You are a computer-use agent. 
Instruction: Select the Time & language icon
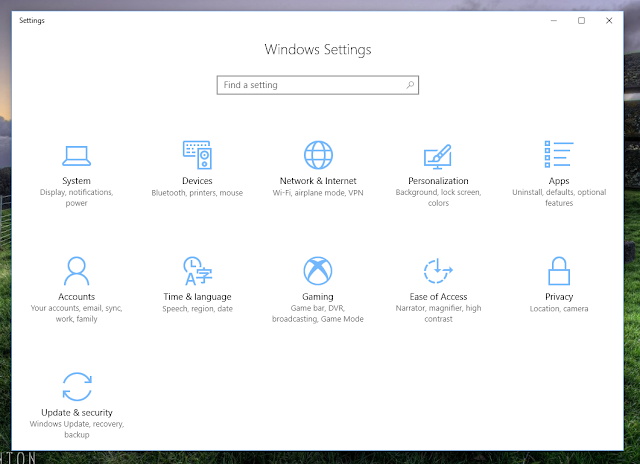[197, 270]
